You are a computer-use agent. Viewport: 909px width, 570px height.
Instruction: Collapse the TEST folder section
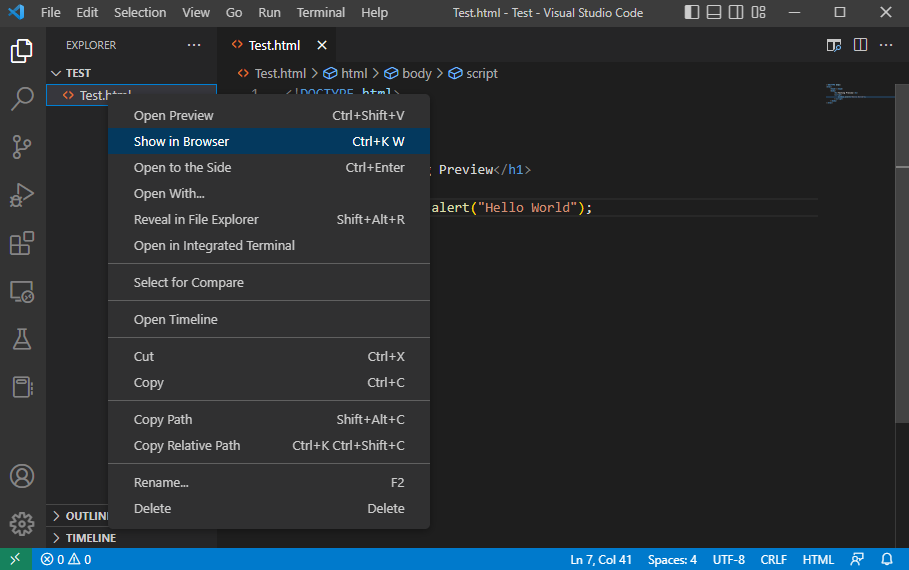132,73
